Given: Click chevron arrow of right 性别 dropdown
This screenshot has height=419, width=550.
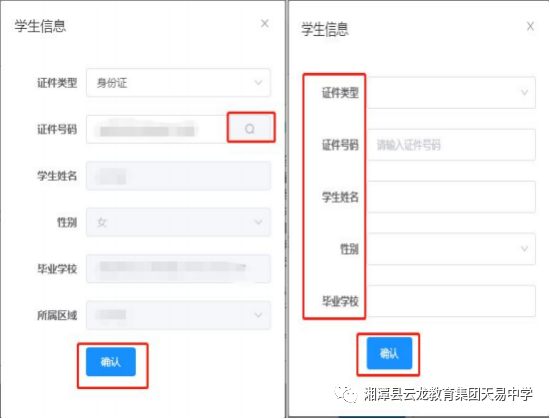Looking at the screenshot, I should point(524,249).
